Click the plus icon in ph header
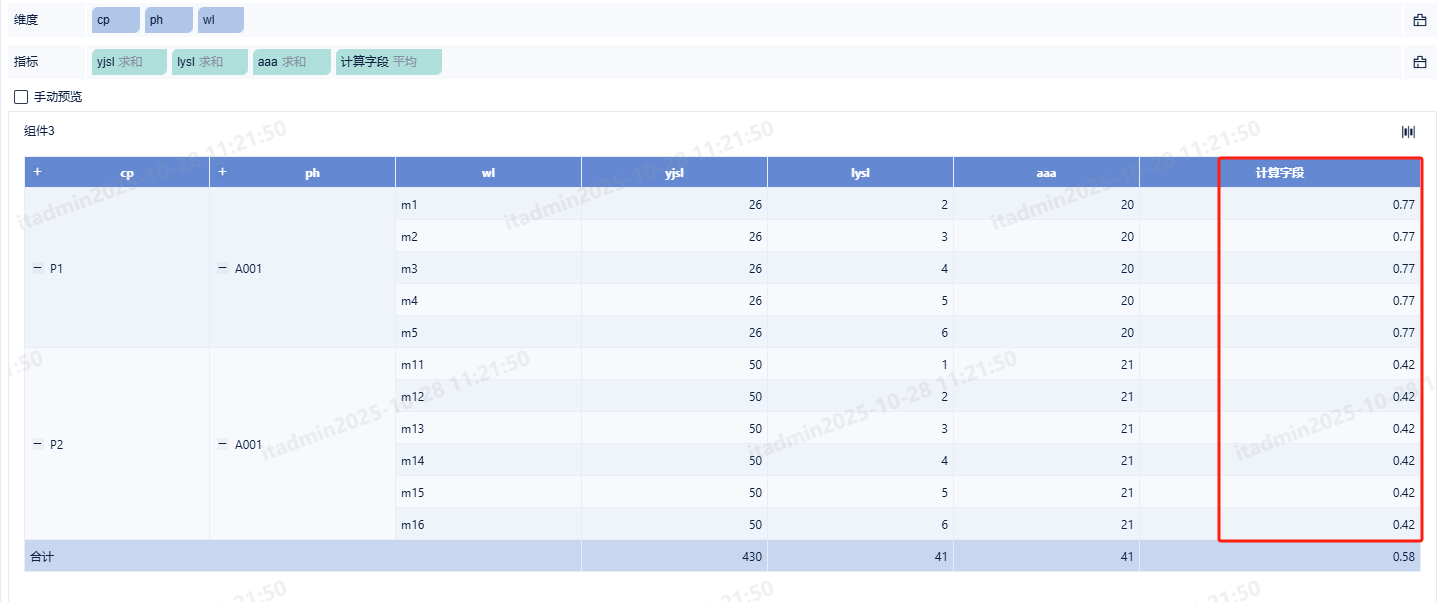The height and width of the screenshot is (602, 1445). [x=222, y=172]
